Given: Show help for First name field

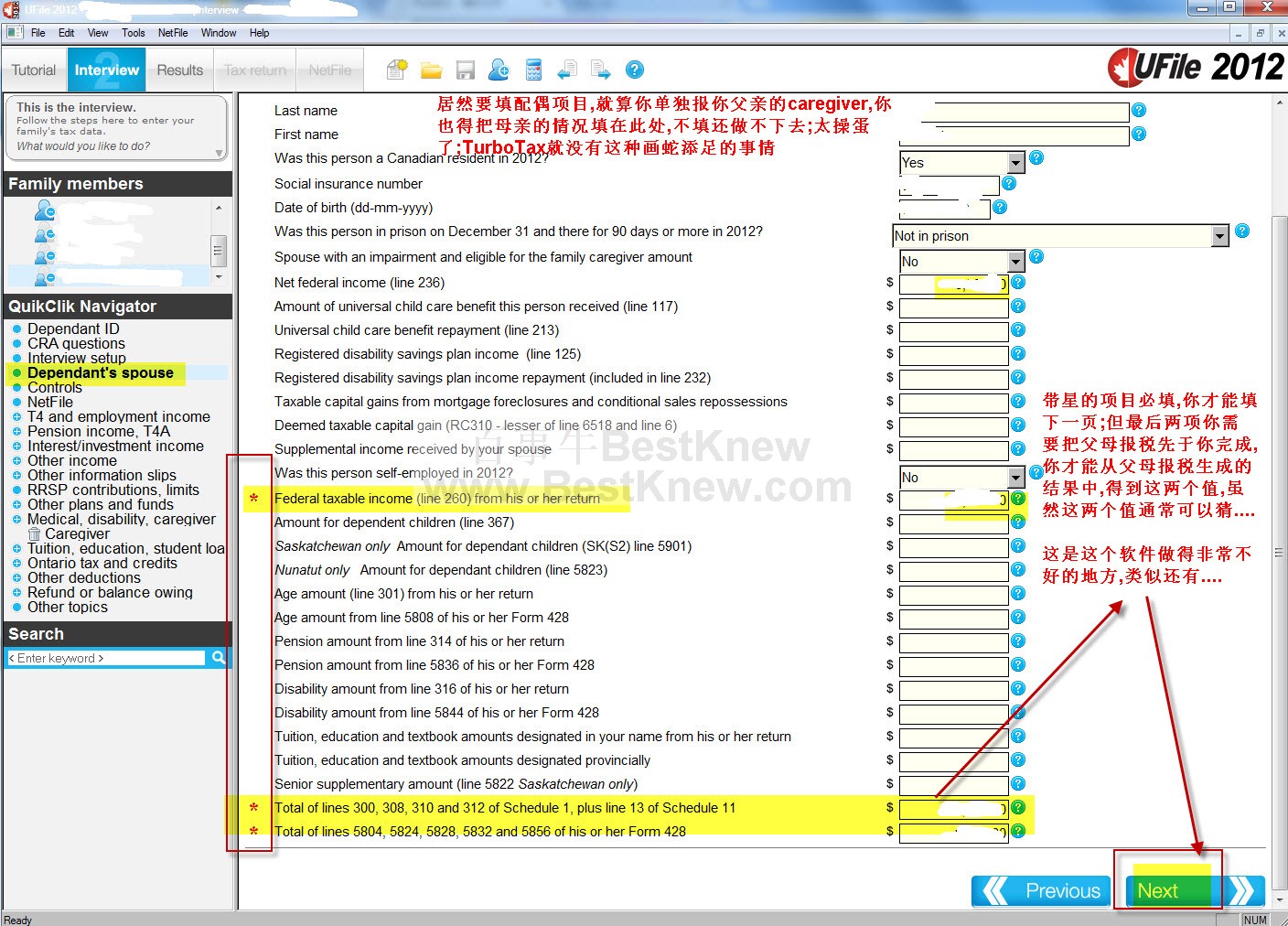Looking at the screenshot, I should (1139, 135).
